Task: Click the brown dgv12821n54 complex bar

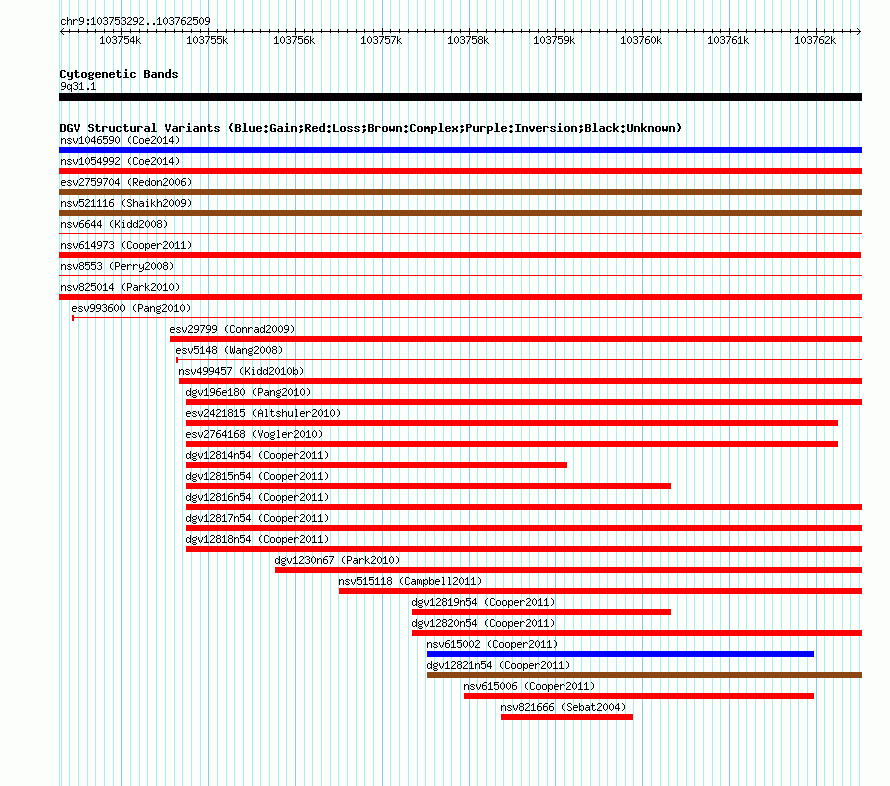Action: [x=644, y=675]
